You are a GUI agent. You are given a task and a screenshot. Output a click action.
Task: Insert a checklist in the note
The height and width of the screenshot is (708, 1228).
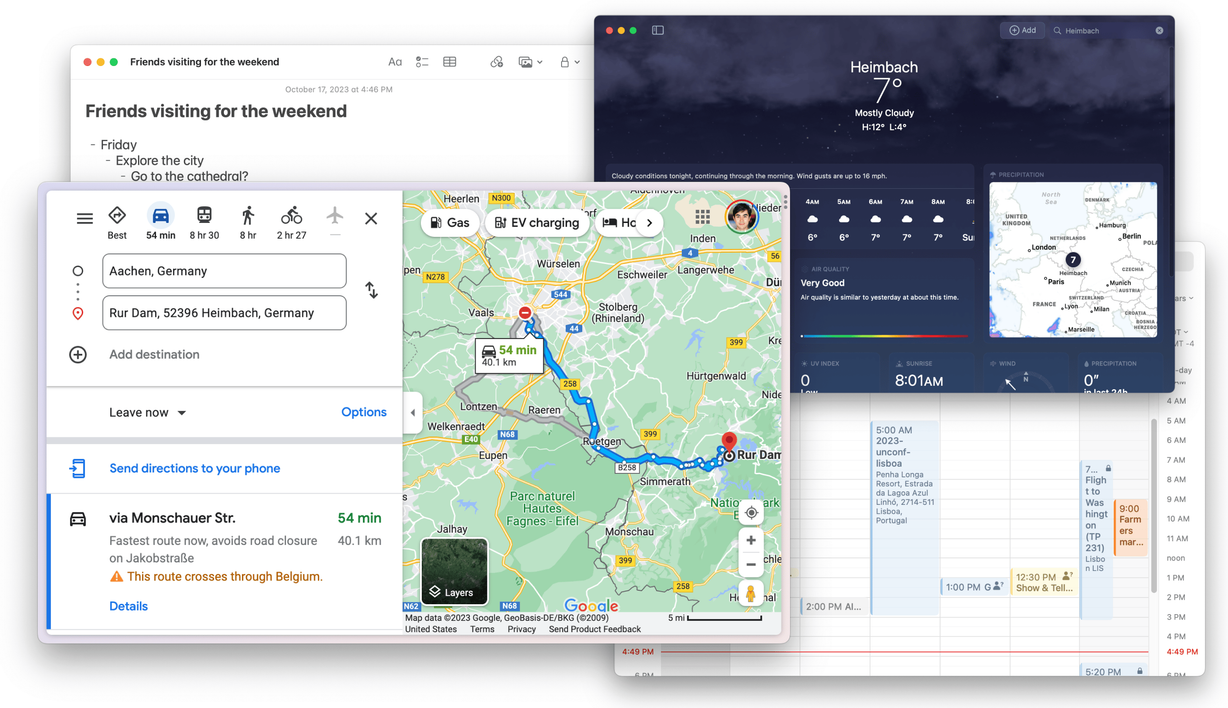click(422, 62)
